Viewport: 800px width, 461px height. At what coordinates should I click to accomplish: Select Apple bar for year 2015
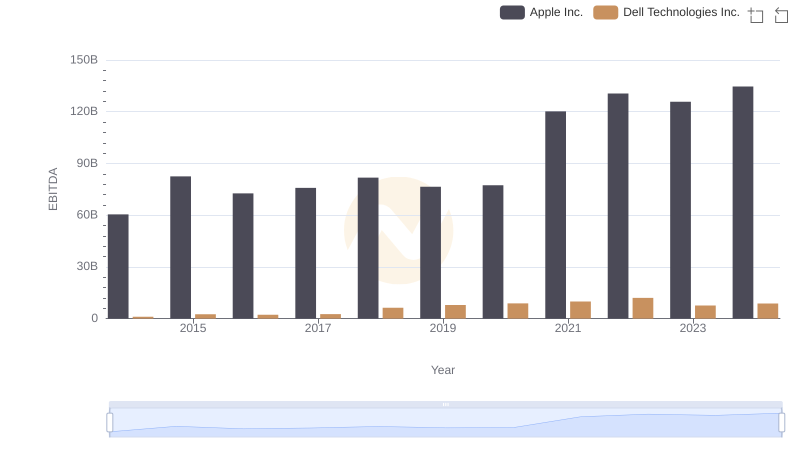[x=181, y=247]
